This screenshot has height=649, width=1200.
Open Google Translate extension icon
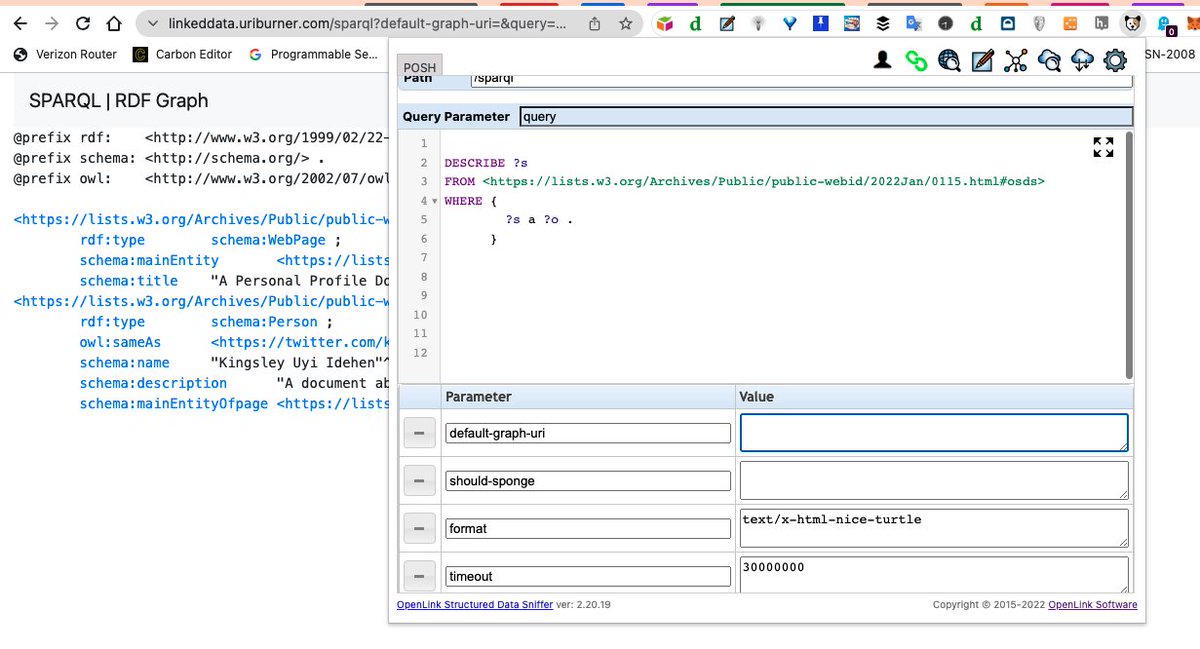[x=914, y=23]
